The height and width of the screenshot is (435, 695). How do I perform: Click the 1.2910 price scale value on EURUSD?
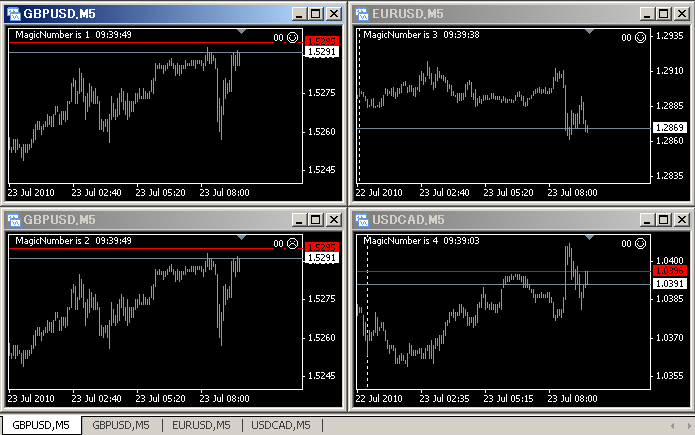670,71
